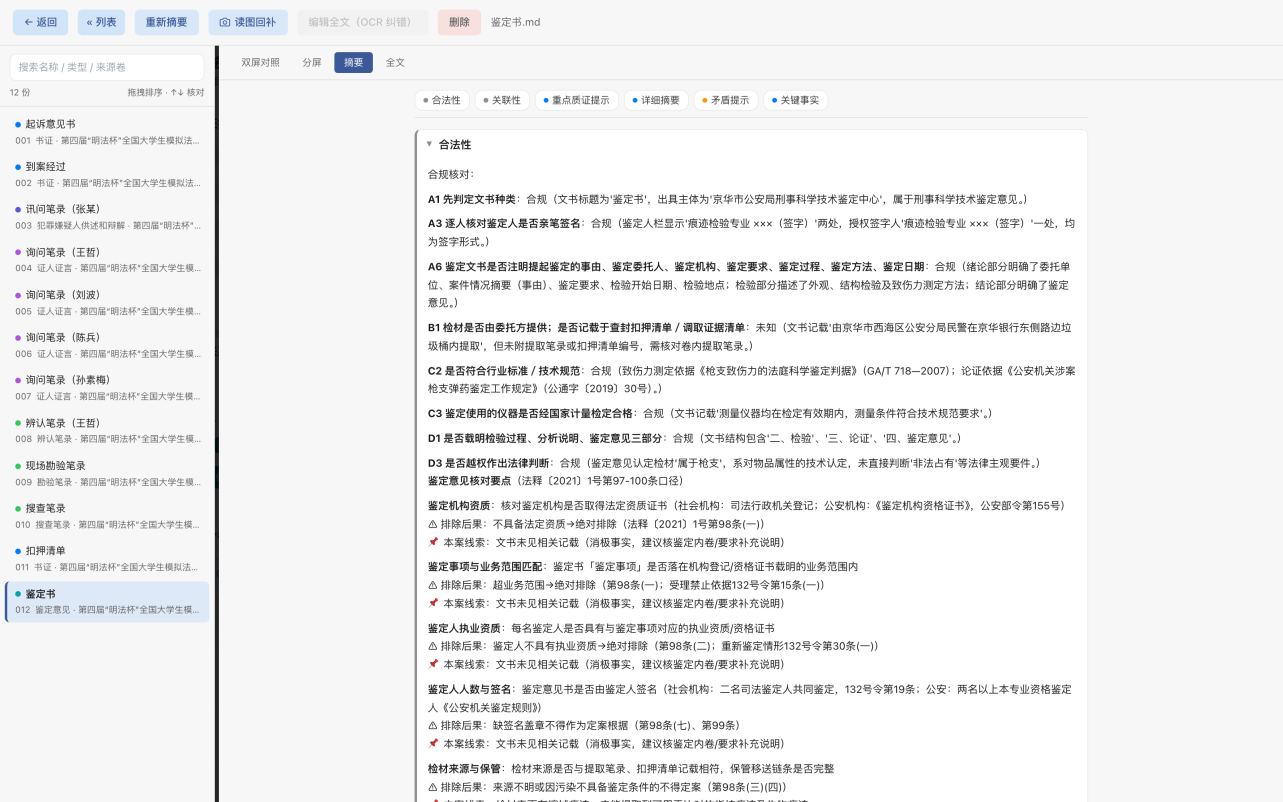This screenshot has width=1283, height=802.
Task: Click the 拖拽排序 · 核对 sort control
Action: 166,92
